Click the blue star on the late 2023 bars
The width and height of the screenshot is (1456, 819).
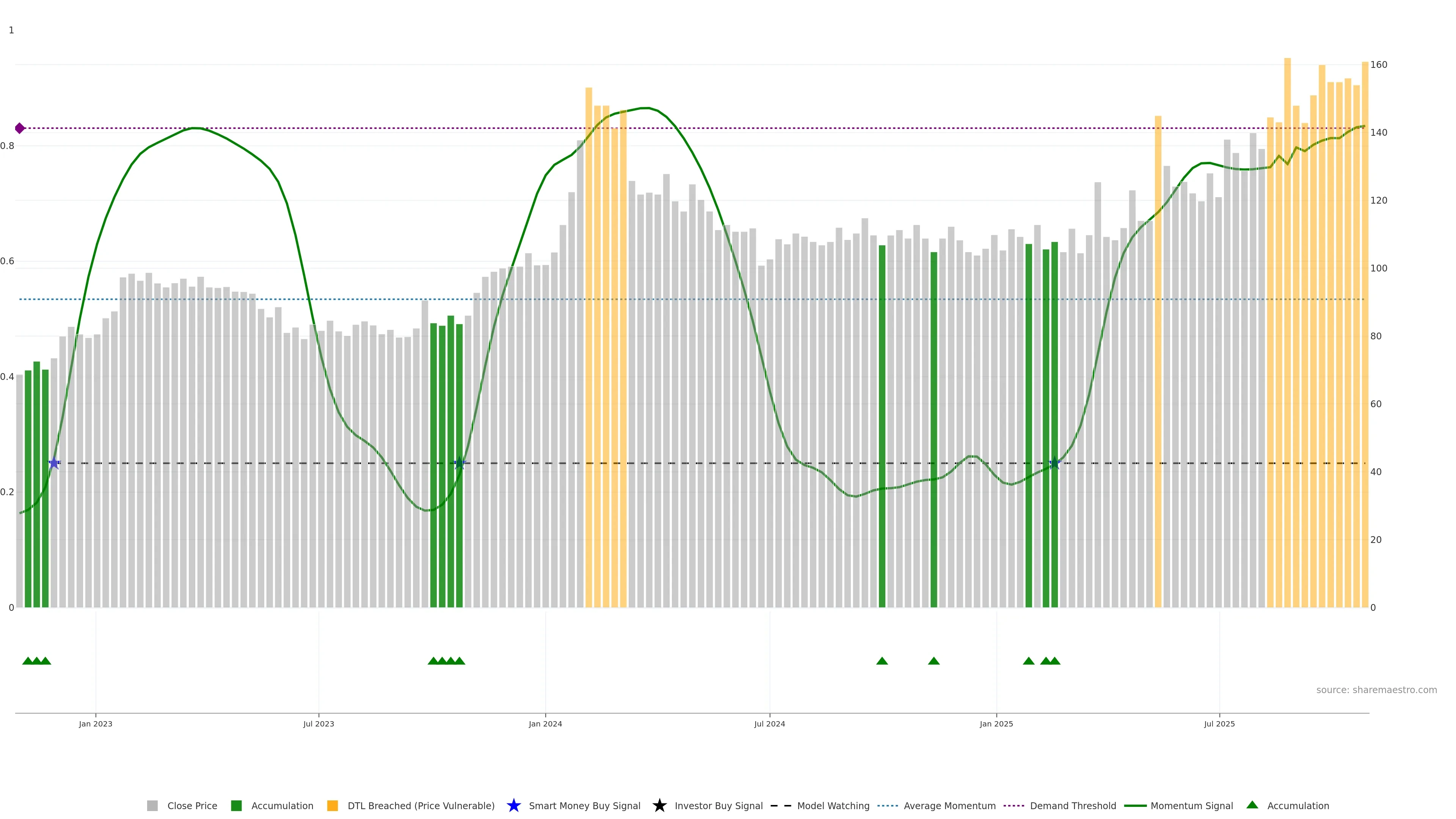click(460, 463)
